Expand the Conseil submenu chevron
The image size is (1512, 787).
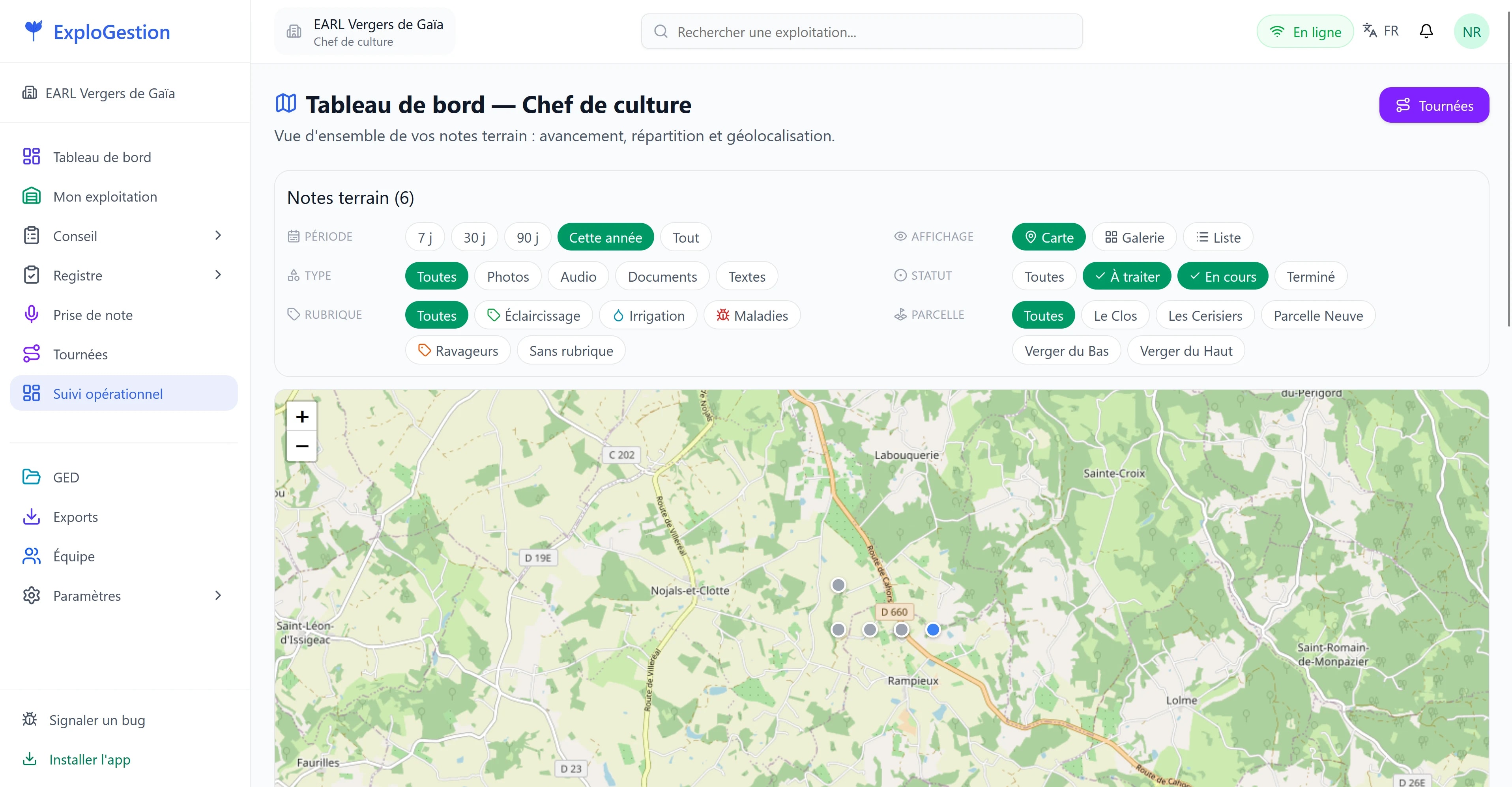click(x=218, y=236)
